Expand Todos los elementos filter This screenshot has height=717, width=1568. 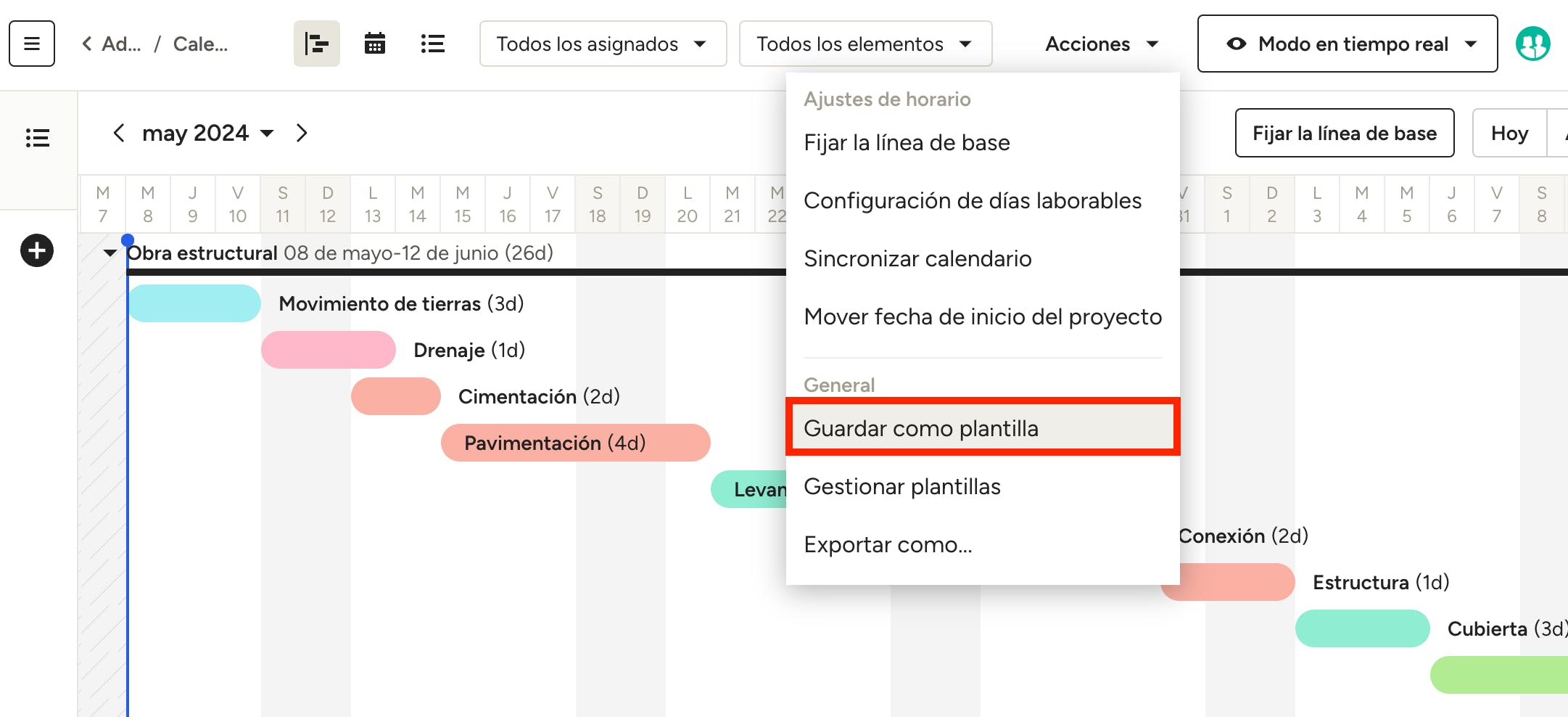tap(865, 44)
